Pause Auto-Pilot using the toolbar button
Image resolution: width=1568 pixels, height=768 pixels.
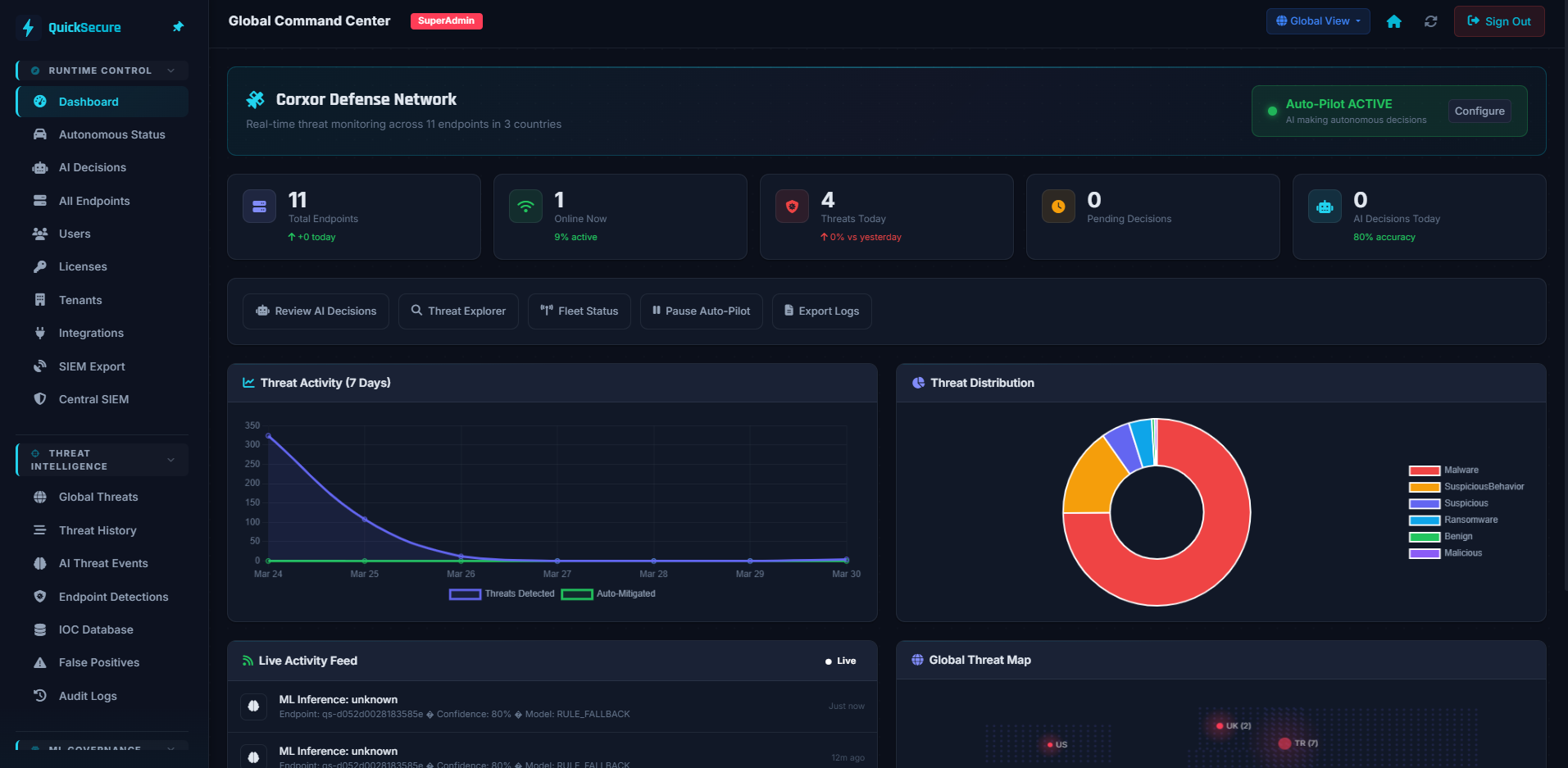(701, 311)
